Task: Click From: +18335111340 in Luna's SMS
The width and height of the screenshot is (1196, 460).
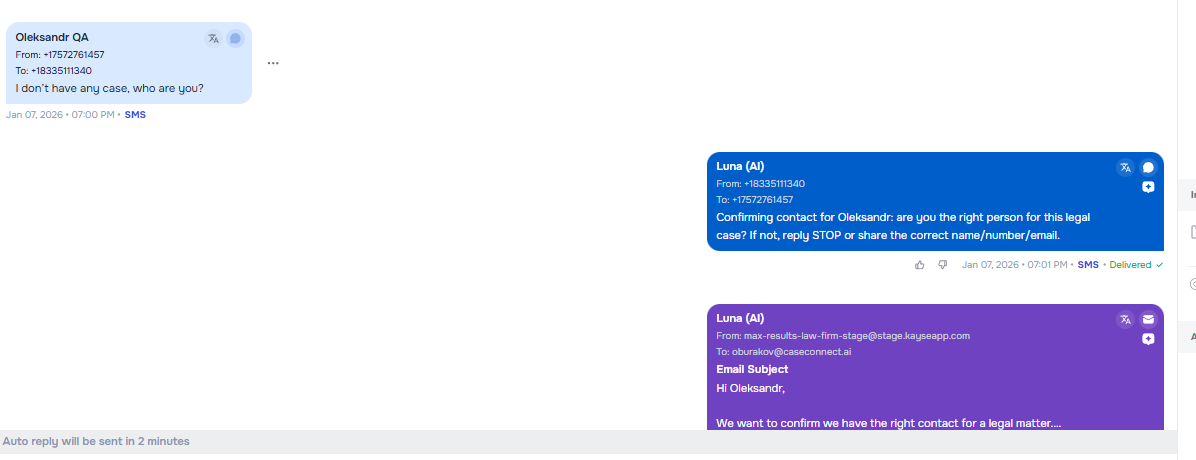Action: (760, 184)
